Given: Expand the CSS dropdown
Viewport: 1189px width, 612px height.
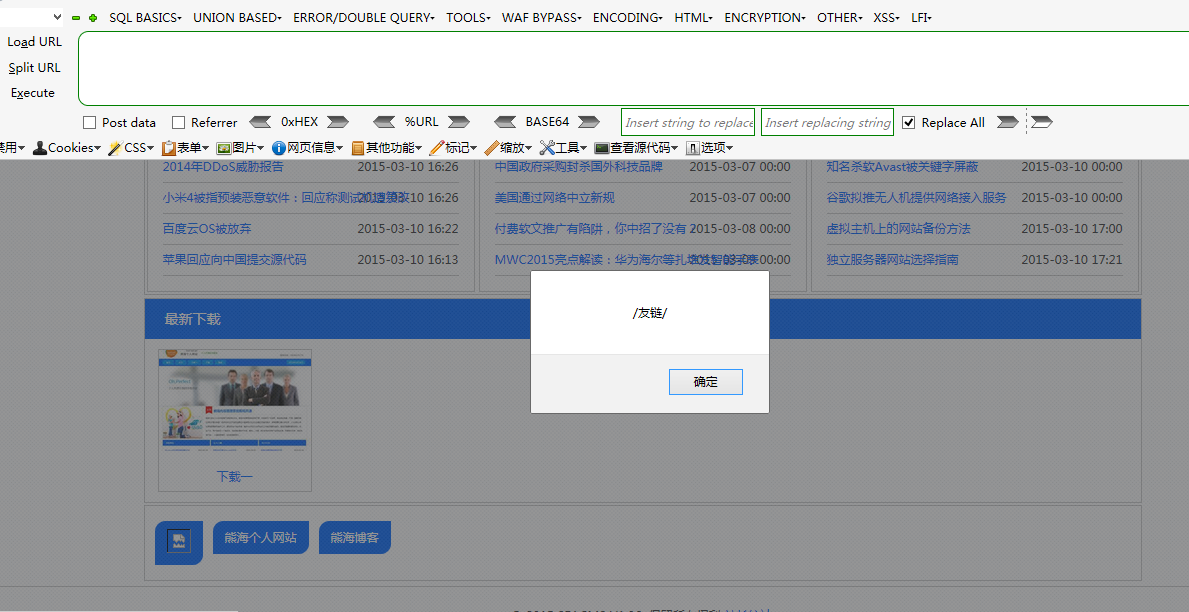Looking at the screenshot, I should tap(150, 149).
